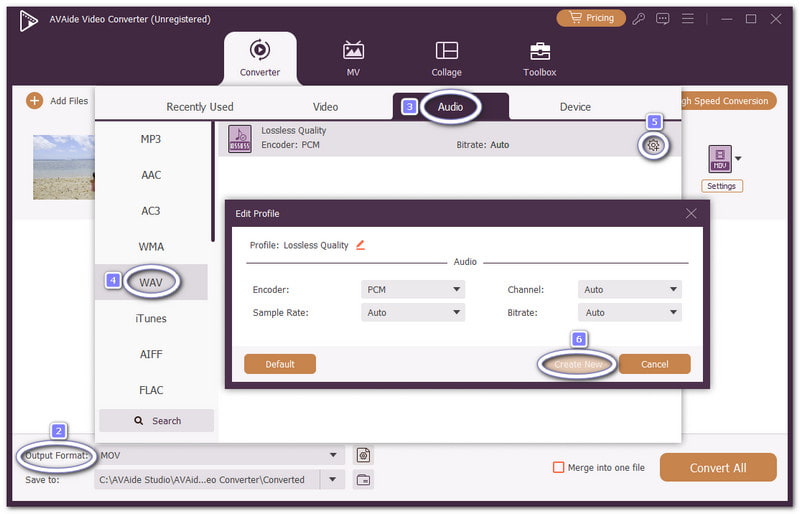Select the Video format tab
Viewport: 800px width, 514px height.
pos(325,107)
